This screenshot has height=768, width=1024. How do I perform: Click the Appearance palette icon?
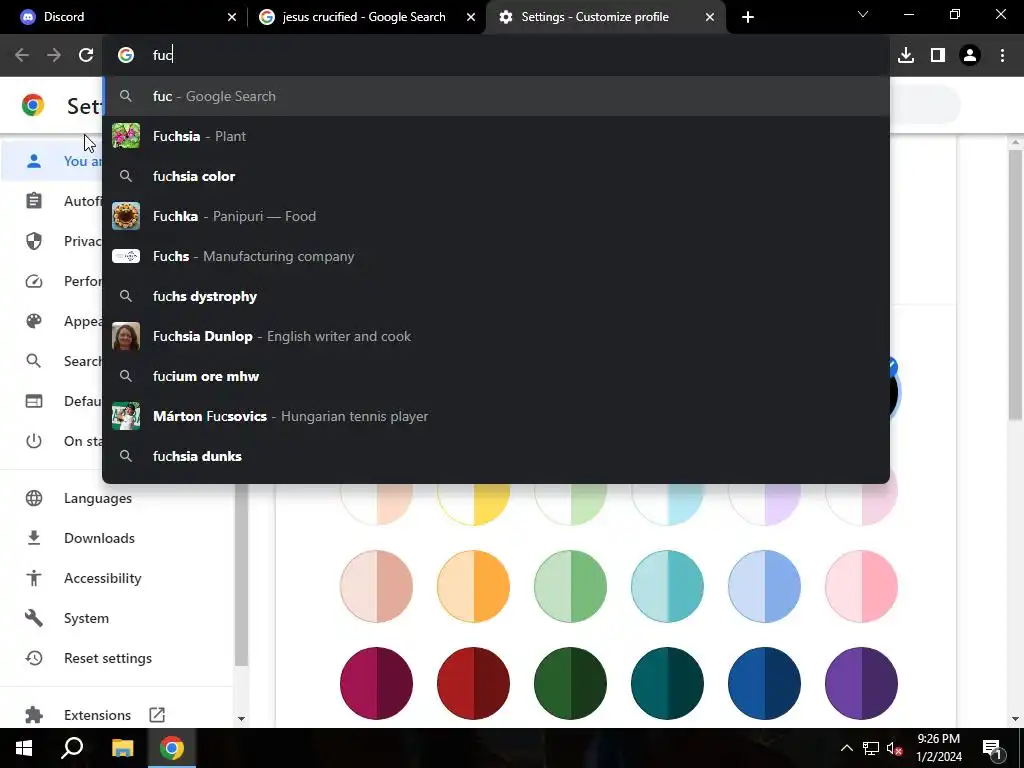pyautogui.click(x=34, y=321)
